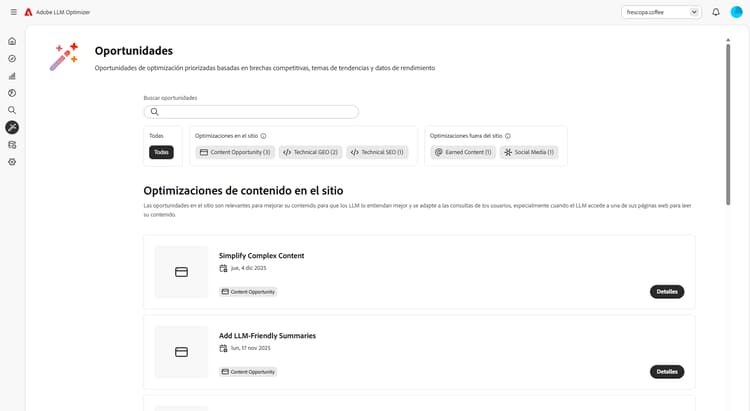
Task: Click the Simplify Complex Content card thumbnail
Action: [181, 272]
